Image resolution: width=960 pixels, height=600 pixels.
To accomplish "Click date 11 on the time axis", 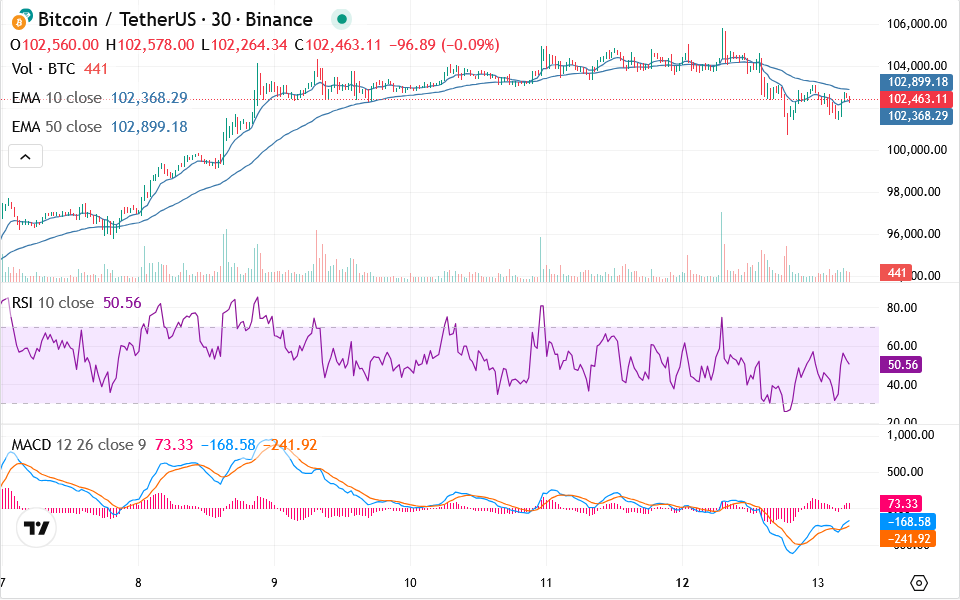I will coord(546,583).
